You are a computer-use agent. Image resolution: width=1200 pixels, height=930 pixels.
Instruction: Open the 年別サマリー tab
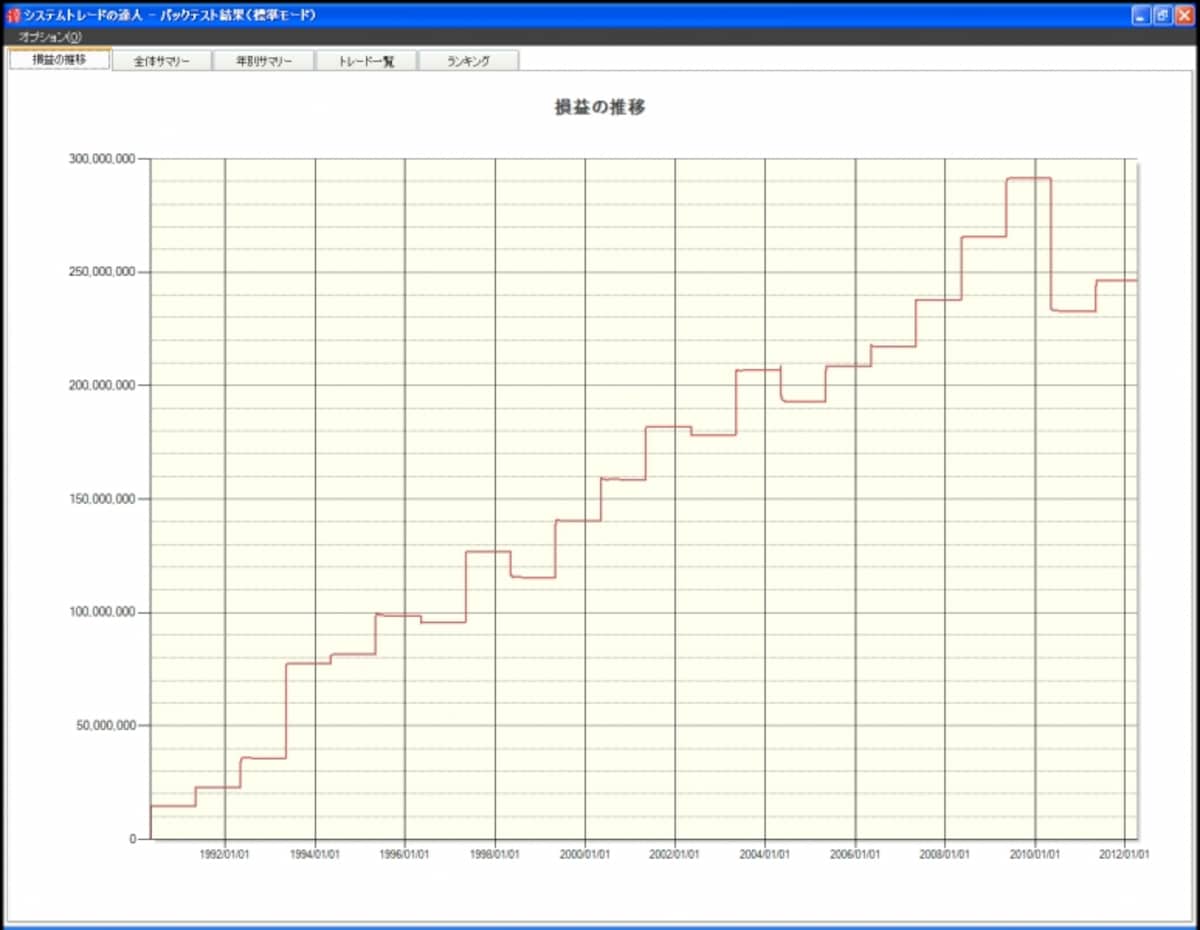[x=264, y=61]
